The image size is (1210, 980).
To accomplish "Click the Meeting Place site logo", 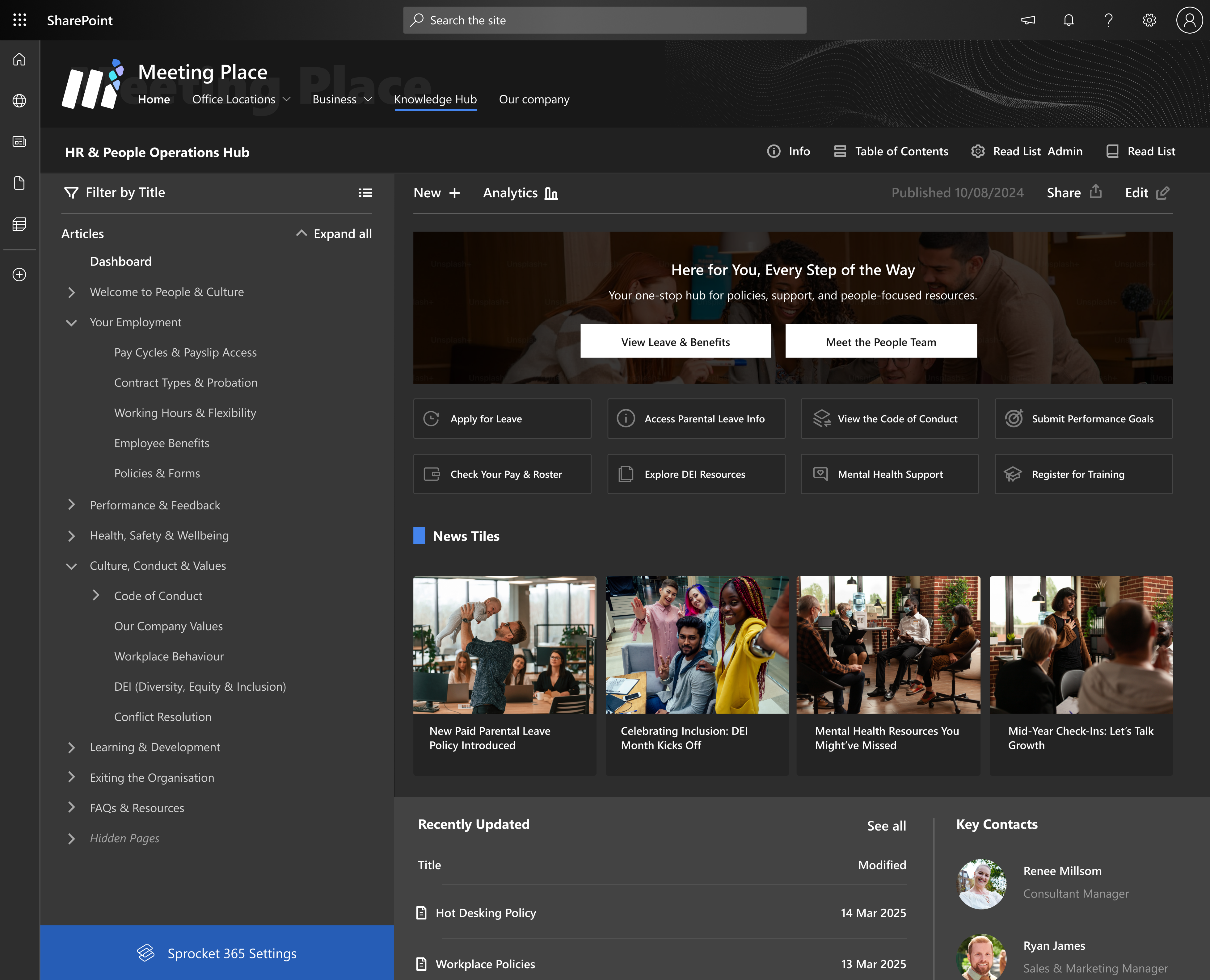I will pos(93,84).
